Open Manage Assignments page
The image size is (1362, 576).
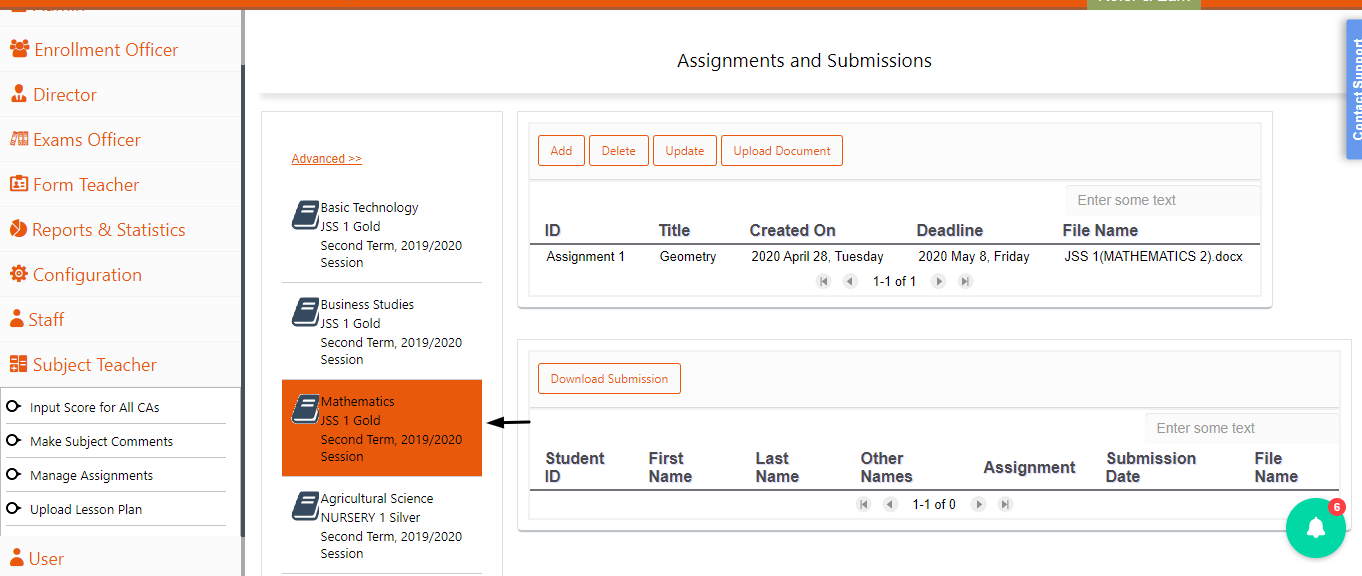(91, 475)
